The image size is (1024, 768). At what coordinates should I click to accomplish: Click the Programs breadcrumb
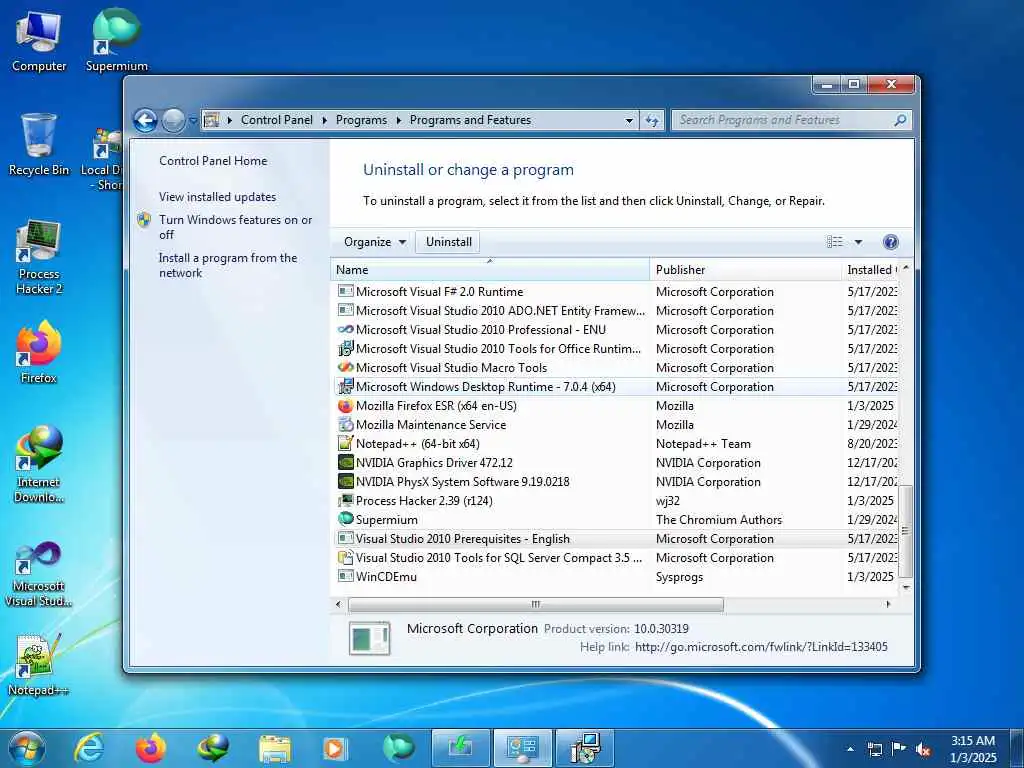361,120
